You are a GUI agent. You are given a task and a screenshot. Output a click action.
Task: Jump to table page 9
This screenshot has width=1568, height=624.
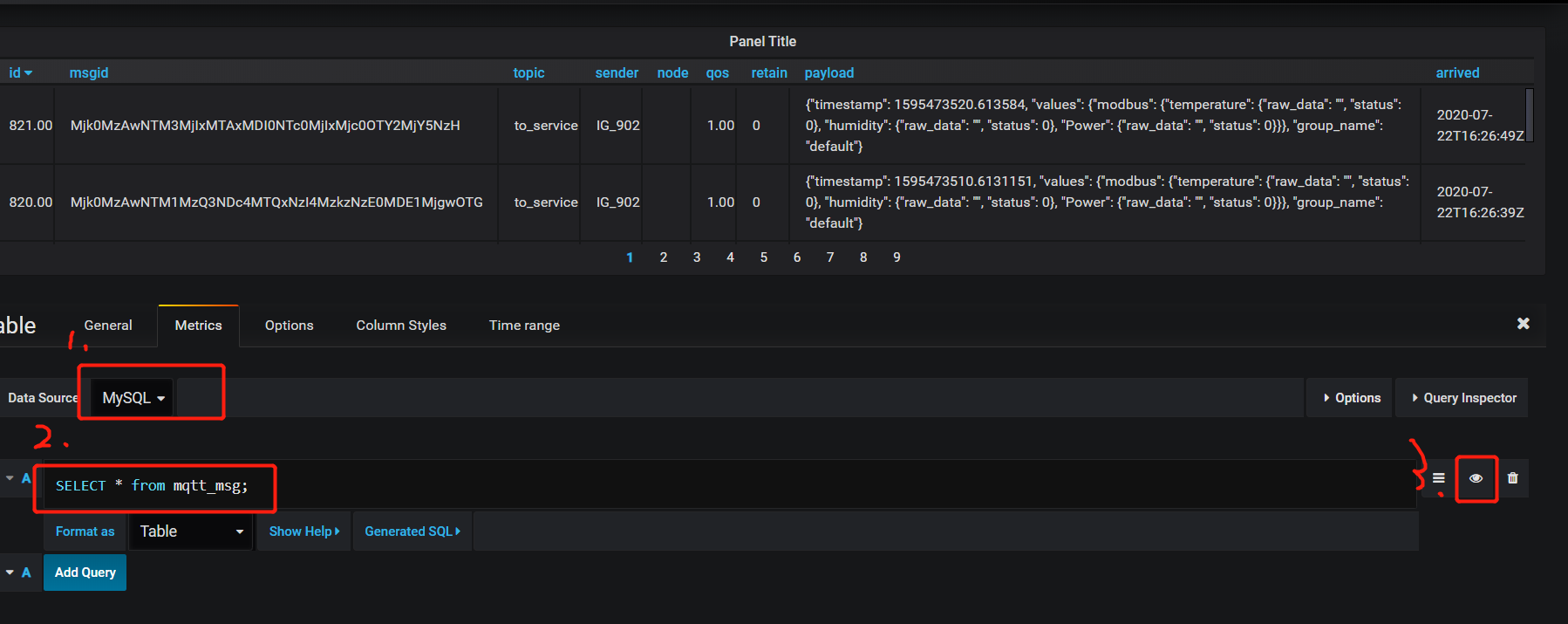[x=896, y=257]
